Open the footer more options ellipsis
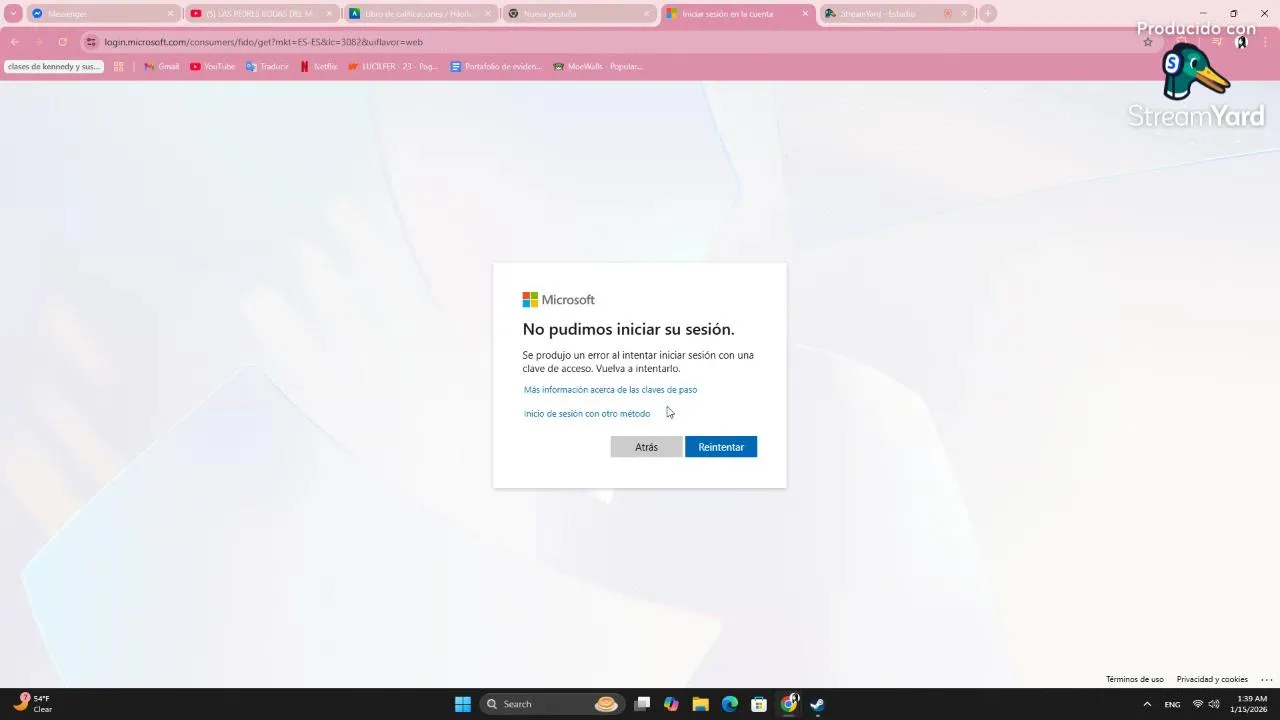This screenshot has width=1280, height=720. (1266, 679)
